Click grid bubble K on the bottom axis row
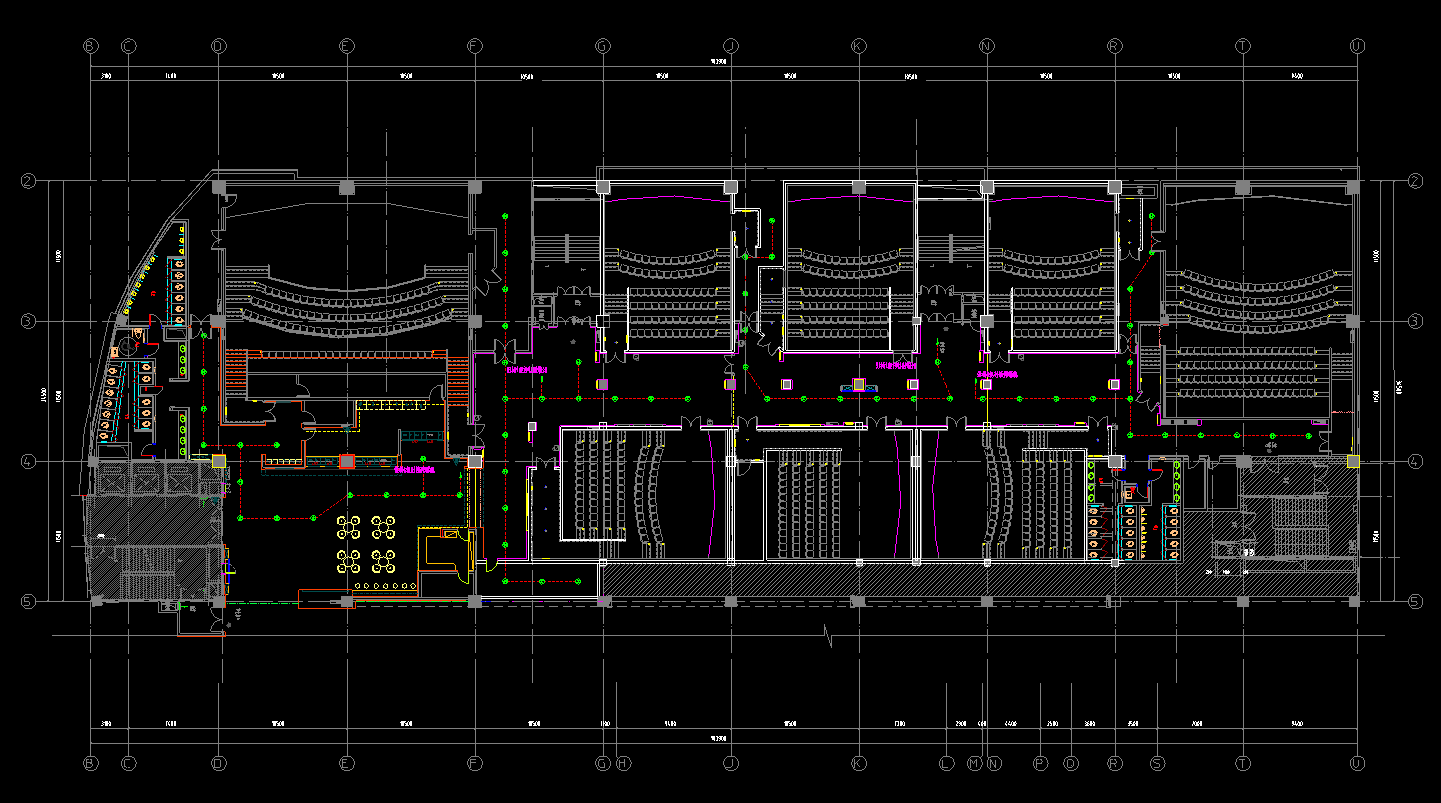This screenshot has width=1441, height=803. [x=859, y=764]
